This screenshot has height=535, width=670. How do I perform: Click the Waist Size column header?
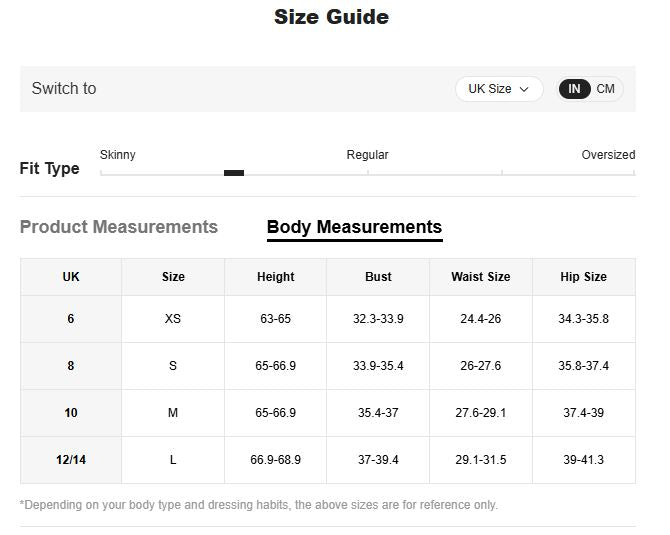tap(480, 277)
